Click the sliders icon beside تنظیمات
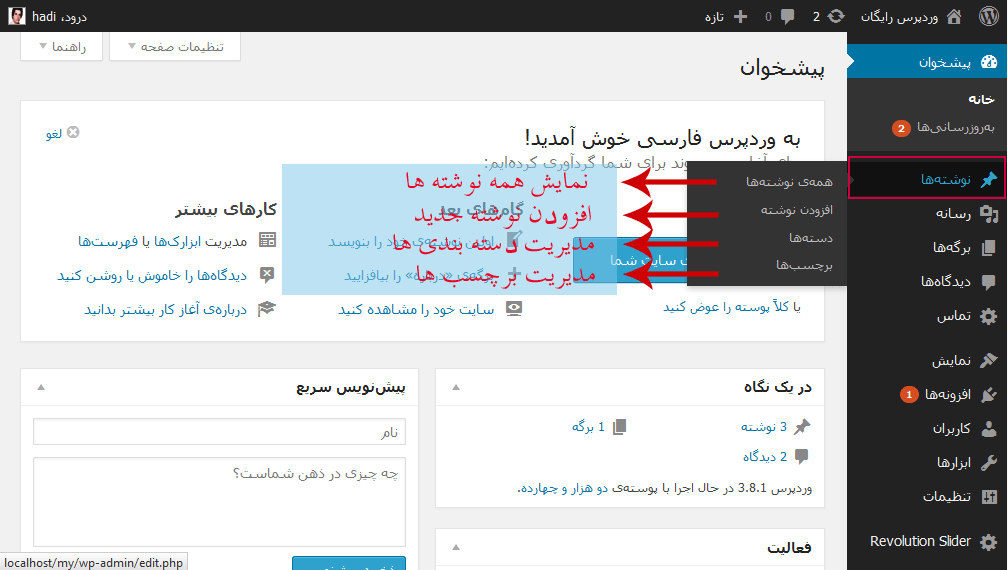The height and width of the screenshot is (570, 1008). tap(989, 496)
